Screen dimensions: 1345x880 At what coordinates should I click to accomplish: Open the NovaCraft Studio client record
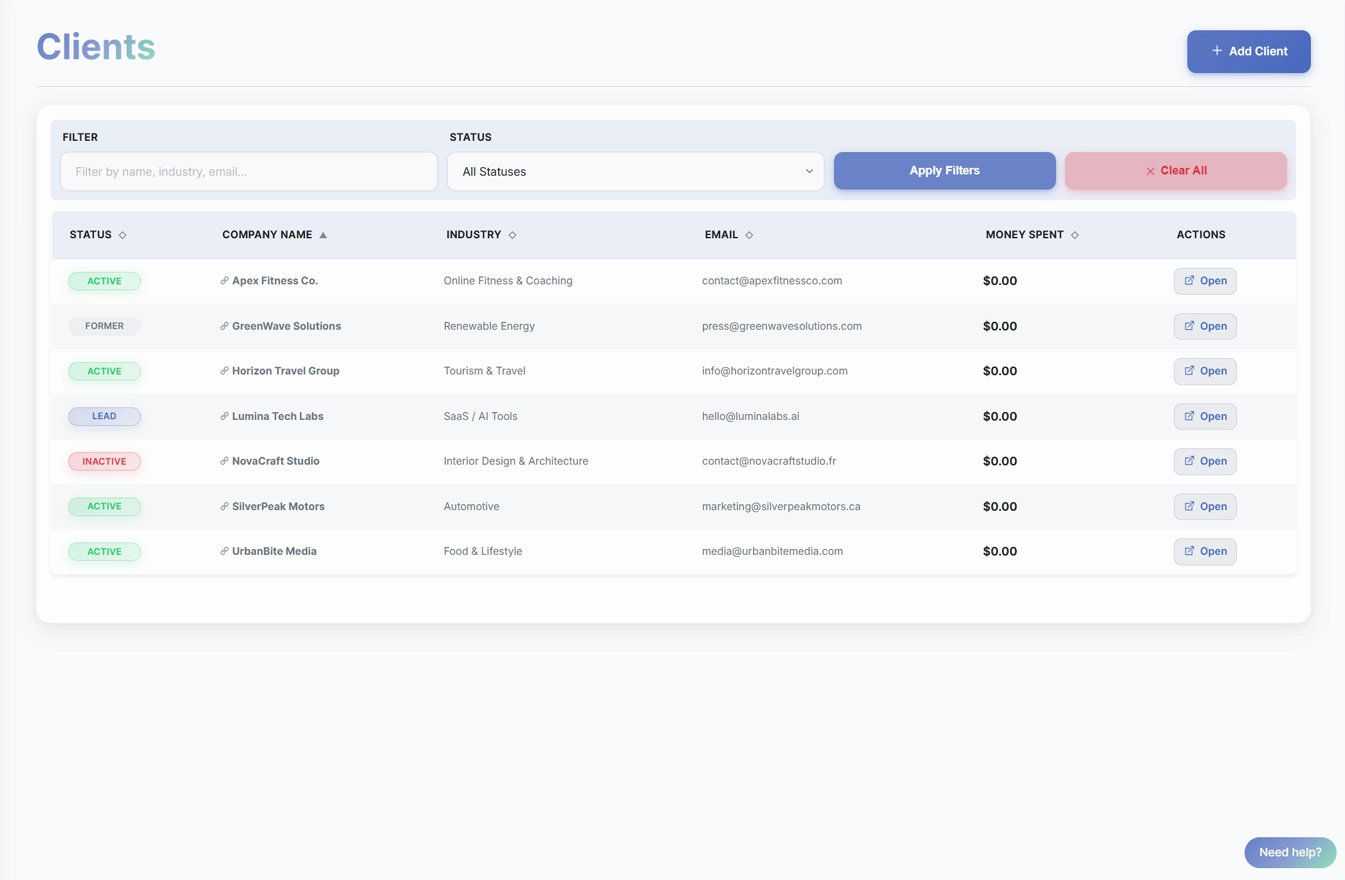(x=1204, y=461)
